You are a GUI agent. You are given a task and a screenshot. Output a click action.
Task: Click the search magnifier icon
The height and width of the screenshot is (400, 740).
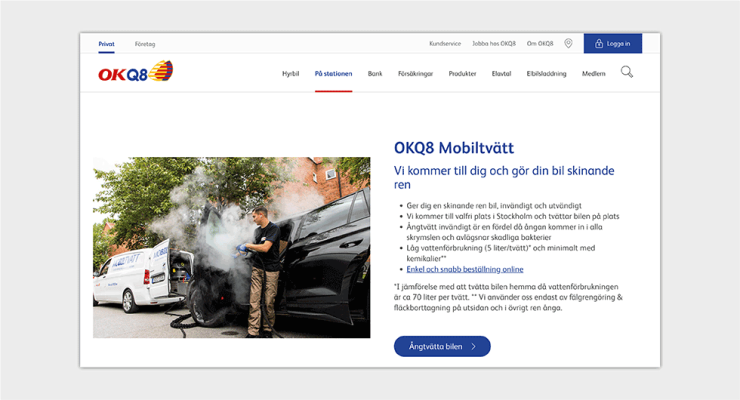627,72
